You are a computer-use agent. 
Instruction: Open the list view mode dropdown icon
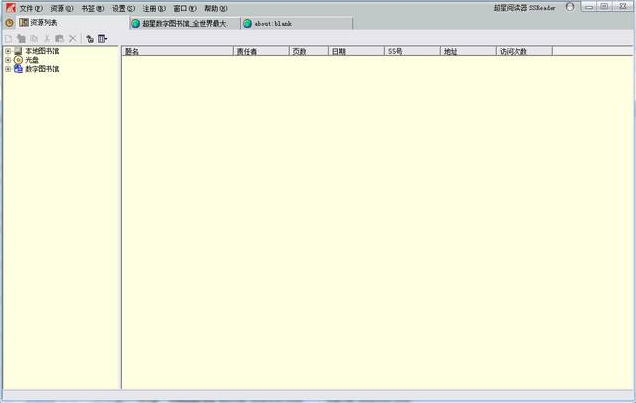[103, 39]
